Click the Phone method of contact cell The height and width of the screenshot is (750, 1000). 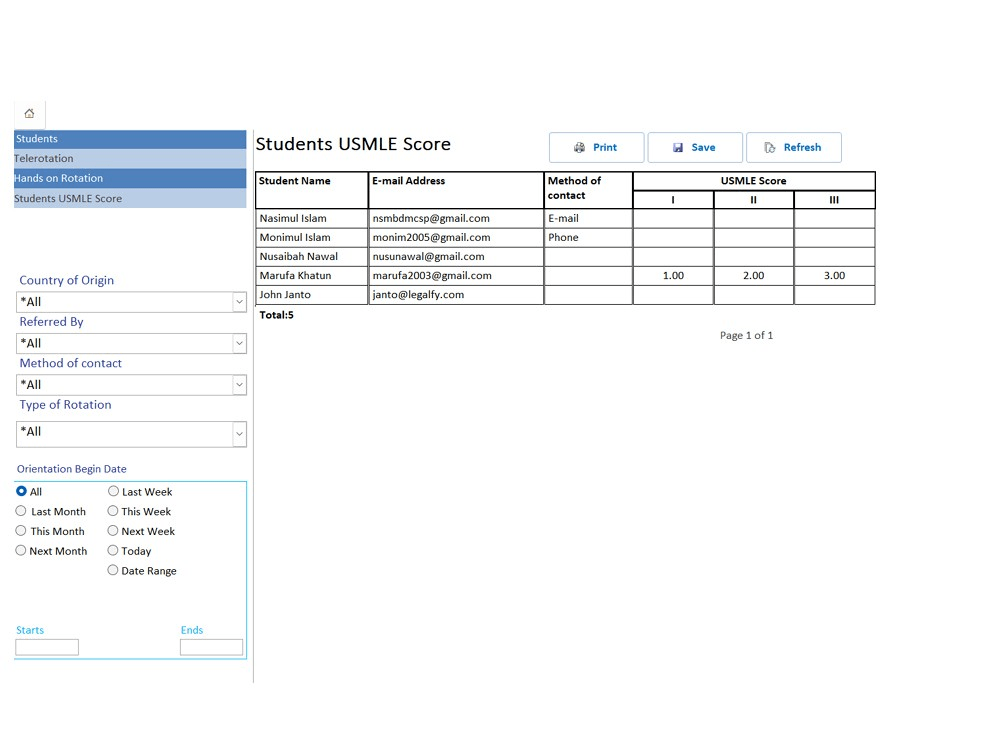pos(588,237)
